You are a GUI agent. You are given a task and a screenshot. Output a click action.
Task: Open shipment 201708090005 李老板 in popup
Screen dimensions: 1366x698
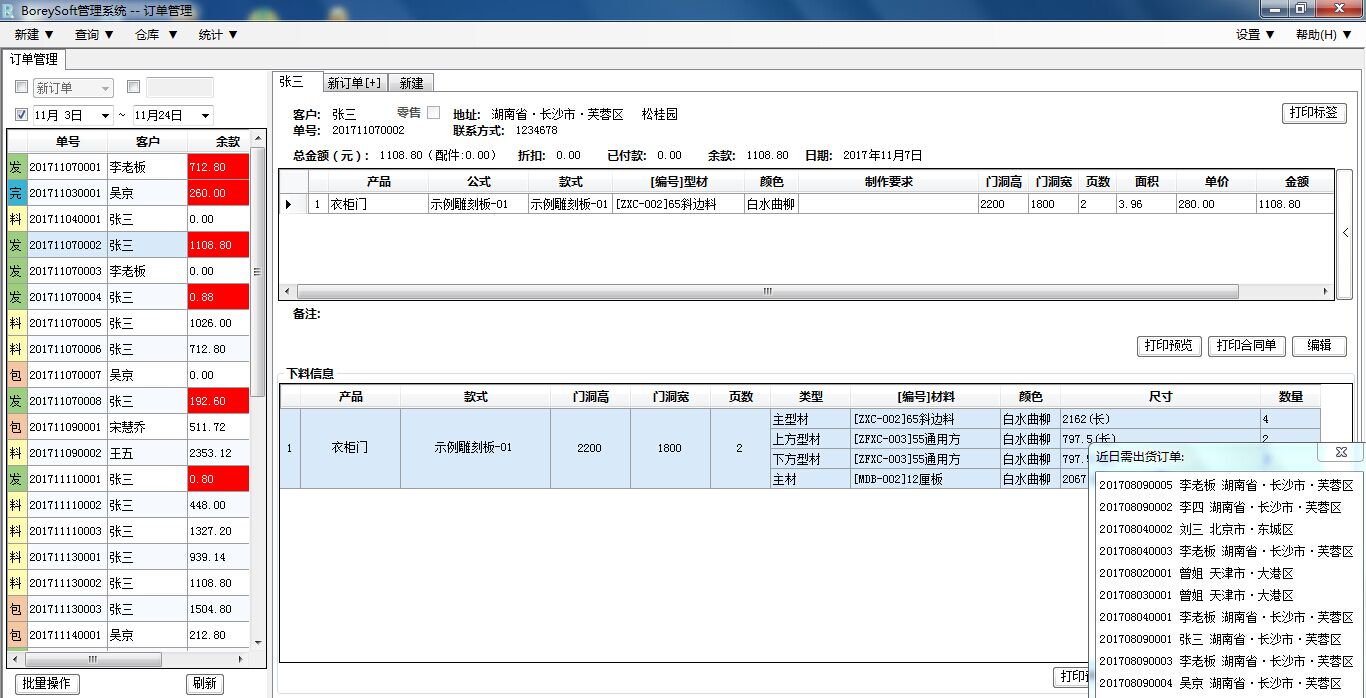(x=1226, y=485)
